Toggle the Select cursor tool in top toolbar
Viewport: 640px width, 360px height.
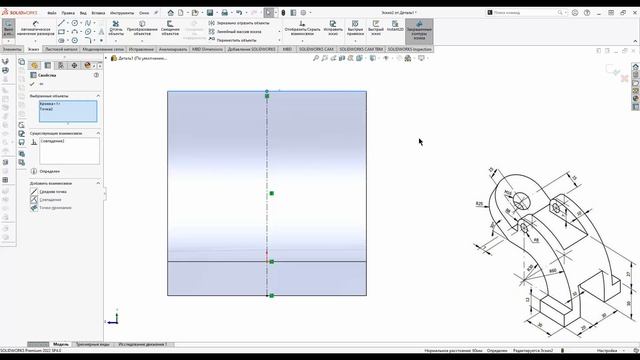coord(269,13)
